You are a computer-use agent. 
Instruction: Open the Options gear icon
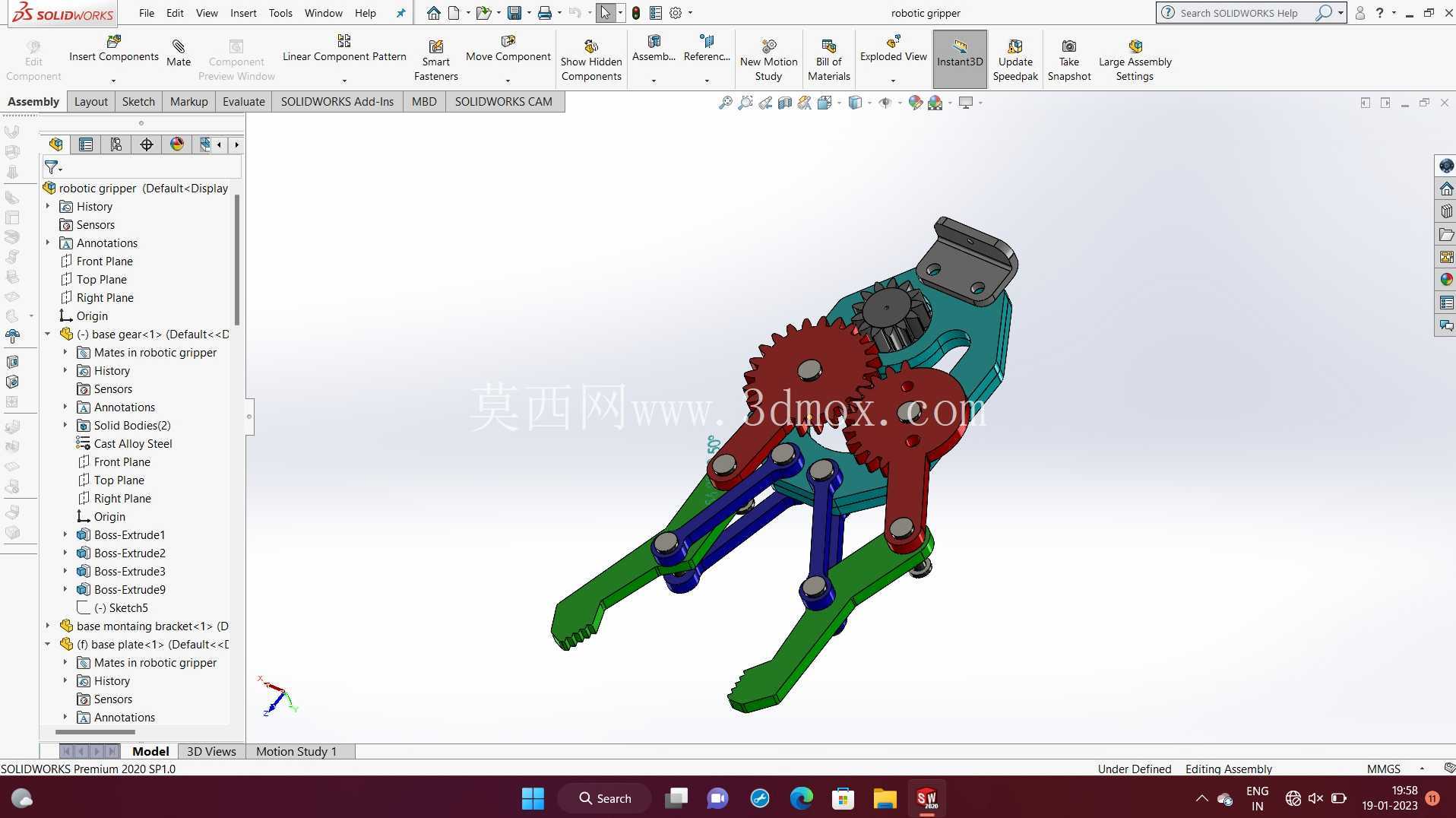pyautogui.click(x=676, y=13)
